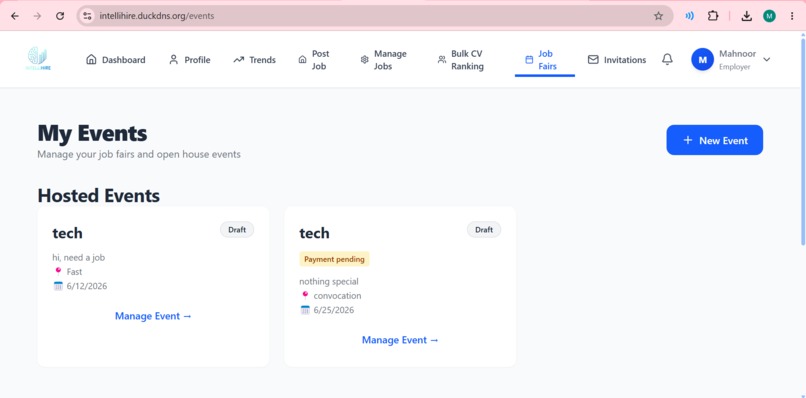Open browser Downloads icon
The height and width of the screenshot is (398, 806).
tap(746, 16)
